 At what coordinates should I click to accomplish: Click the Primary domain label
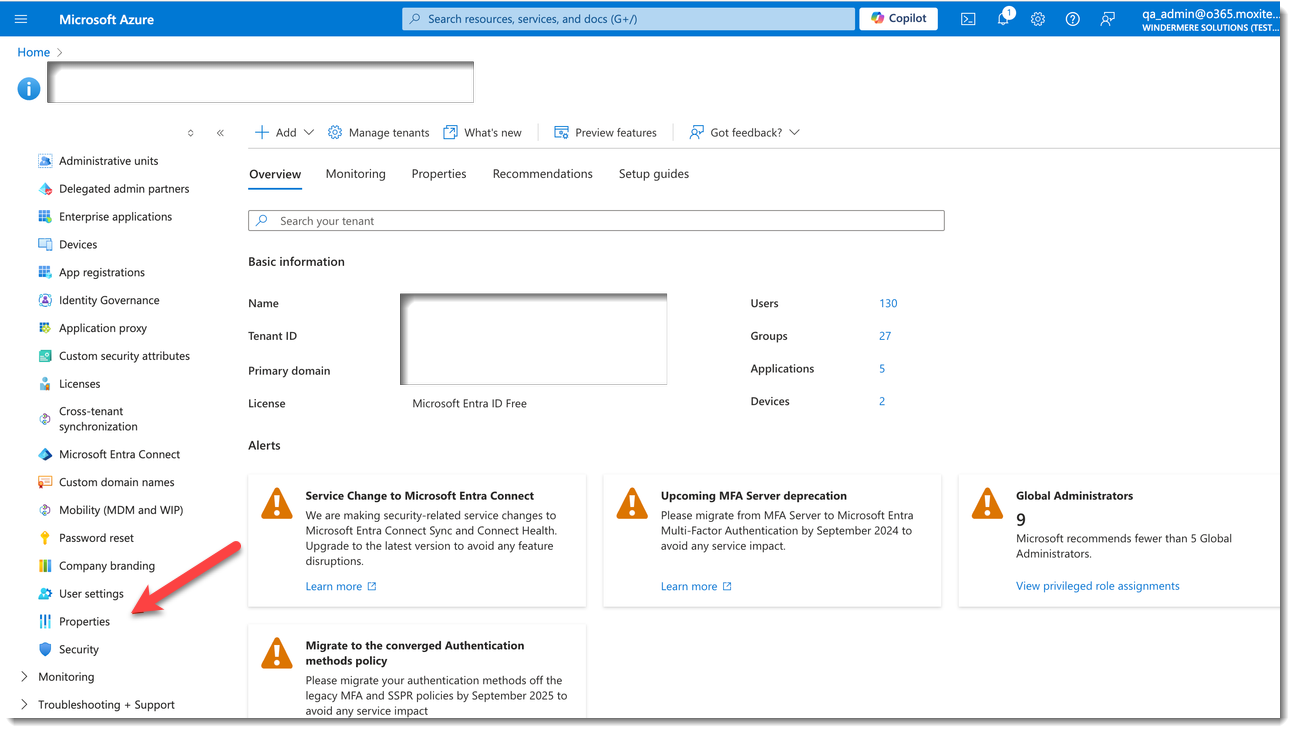(x=289, y=371)
